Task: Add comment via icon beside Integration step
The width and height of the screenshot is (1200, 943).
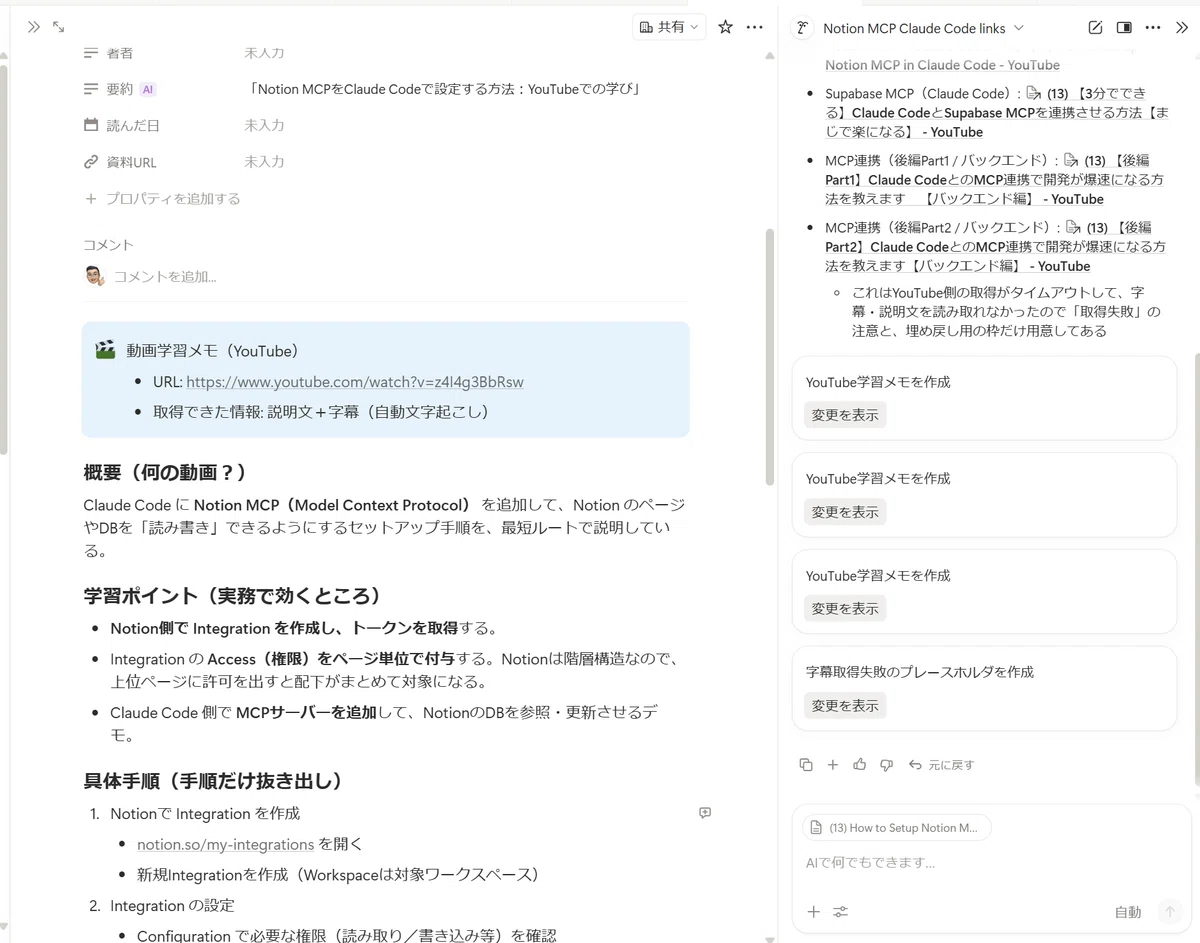Action: click(705, 813)
